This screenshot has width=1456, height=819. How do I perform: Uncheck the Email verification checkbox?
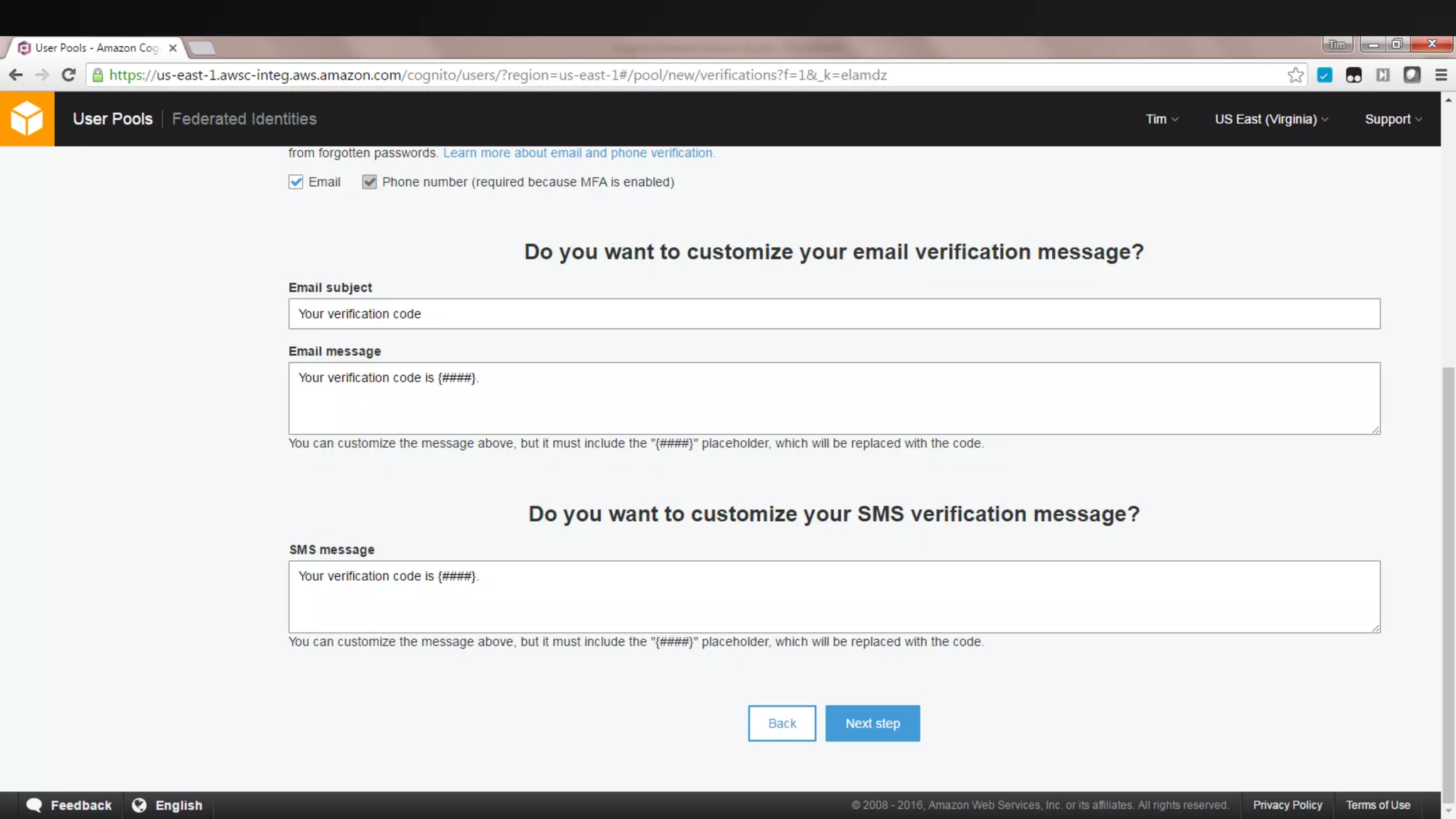(x=296, y=182)
